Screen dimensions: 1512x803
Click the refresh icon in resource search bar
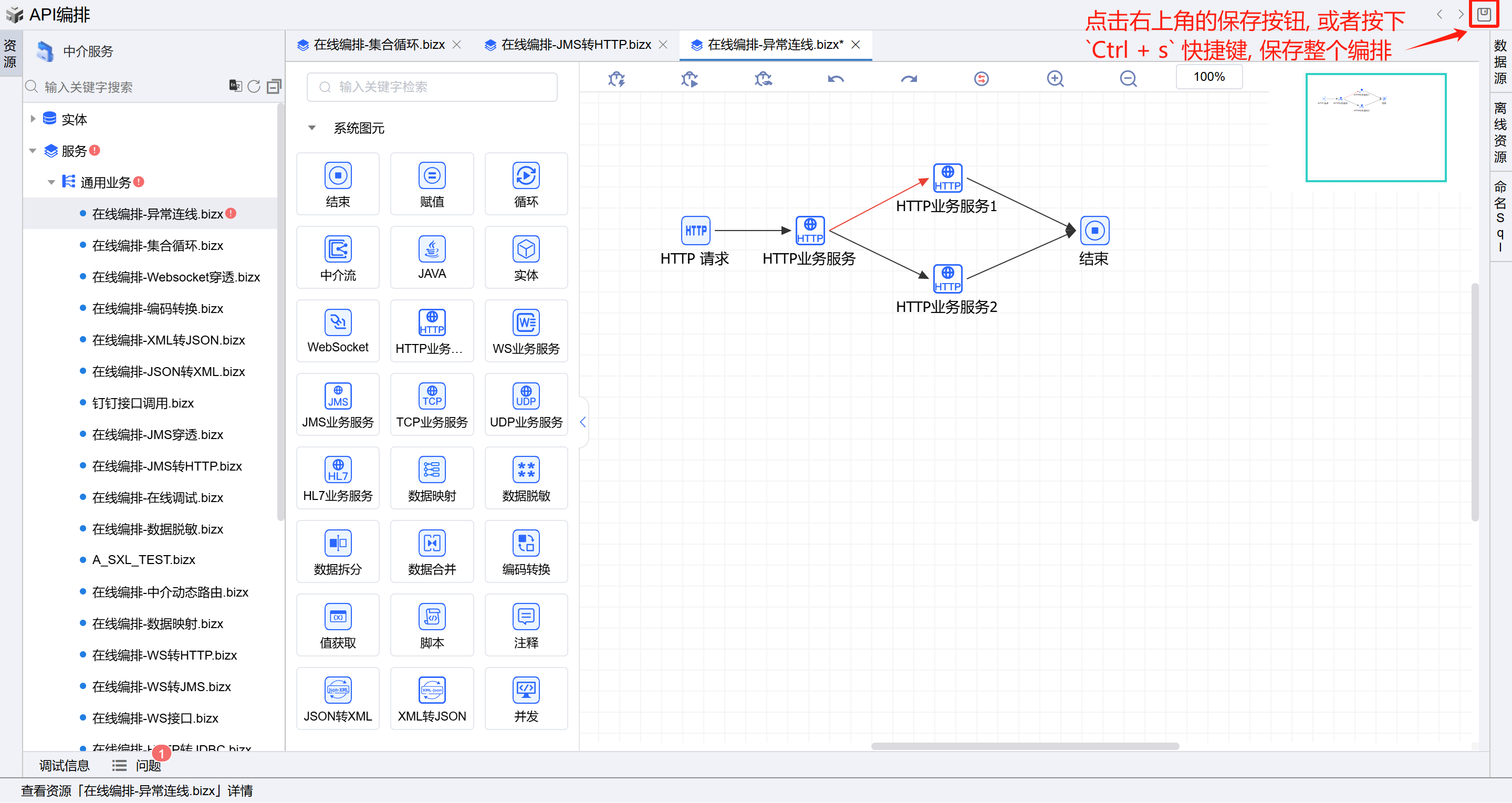tap(254, 87)
